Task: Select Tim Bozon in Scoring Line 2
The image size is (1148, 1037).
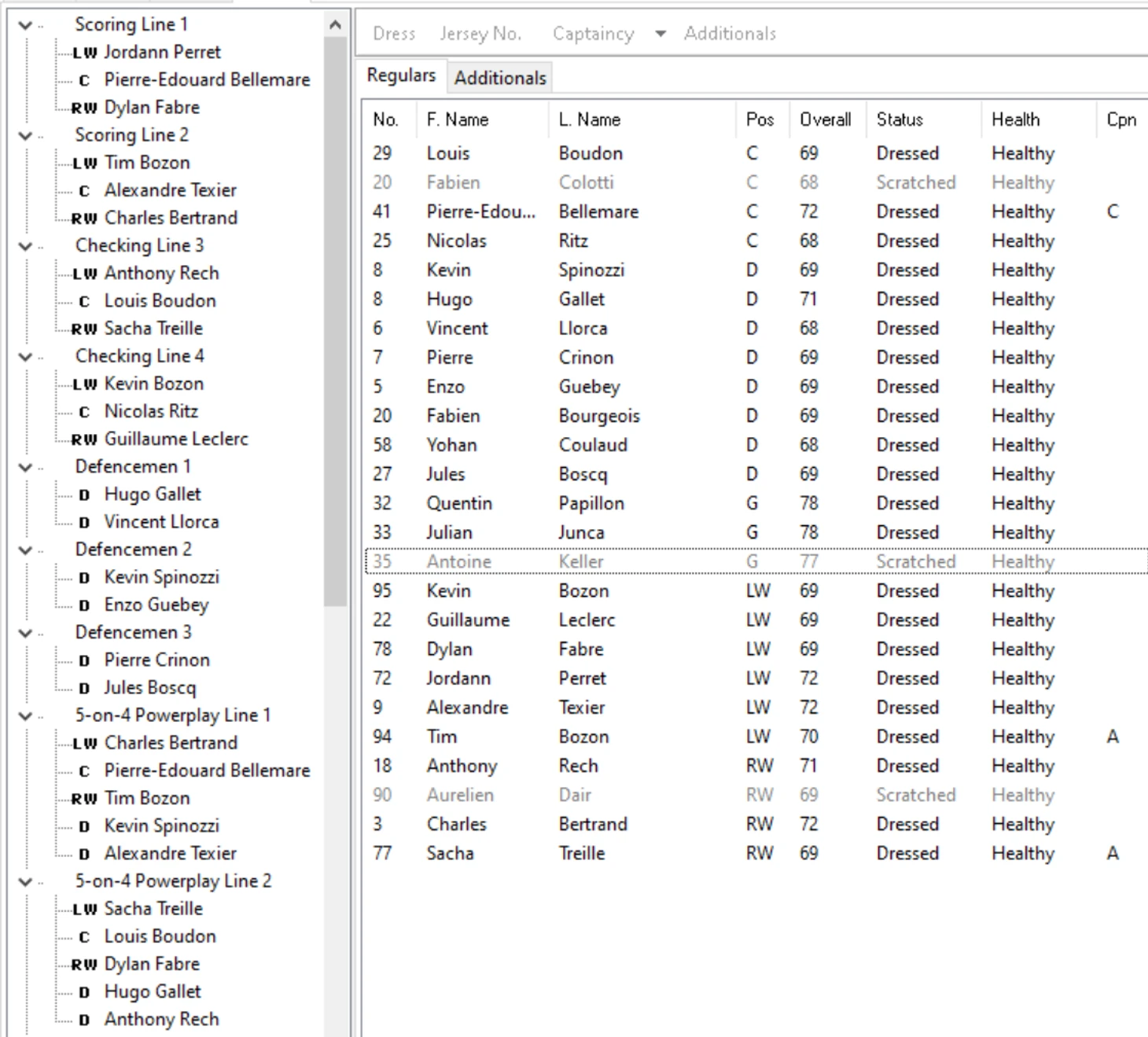Action: (x=147, y=163)
